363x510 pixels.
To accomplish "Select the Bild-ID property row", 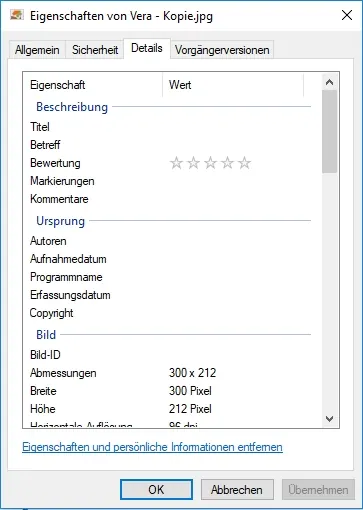I will (170, 355).
